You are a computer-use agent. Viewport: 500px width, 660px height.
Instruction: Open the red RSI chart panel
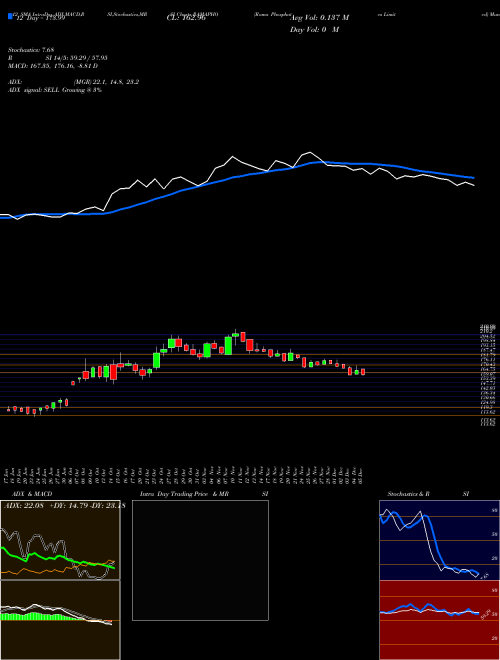pos(439,620)
